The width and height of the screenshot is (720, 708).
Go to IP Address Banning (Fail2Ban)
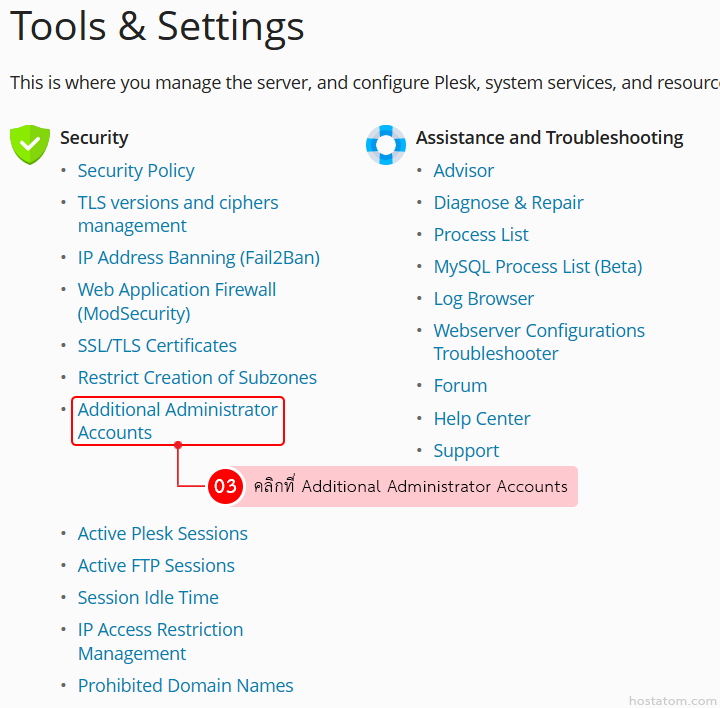coord(198,258)
